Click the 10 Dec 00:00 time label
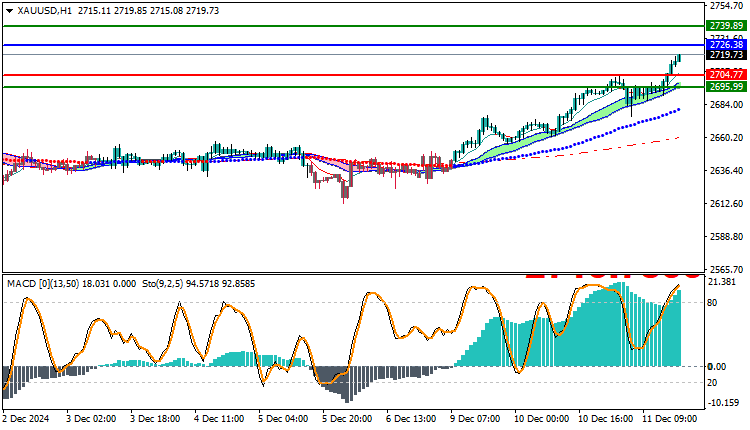The image size is (750, 430). (x=541, y=419)
